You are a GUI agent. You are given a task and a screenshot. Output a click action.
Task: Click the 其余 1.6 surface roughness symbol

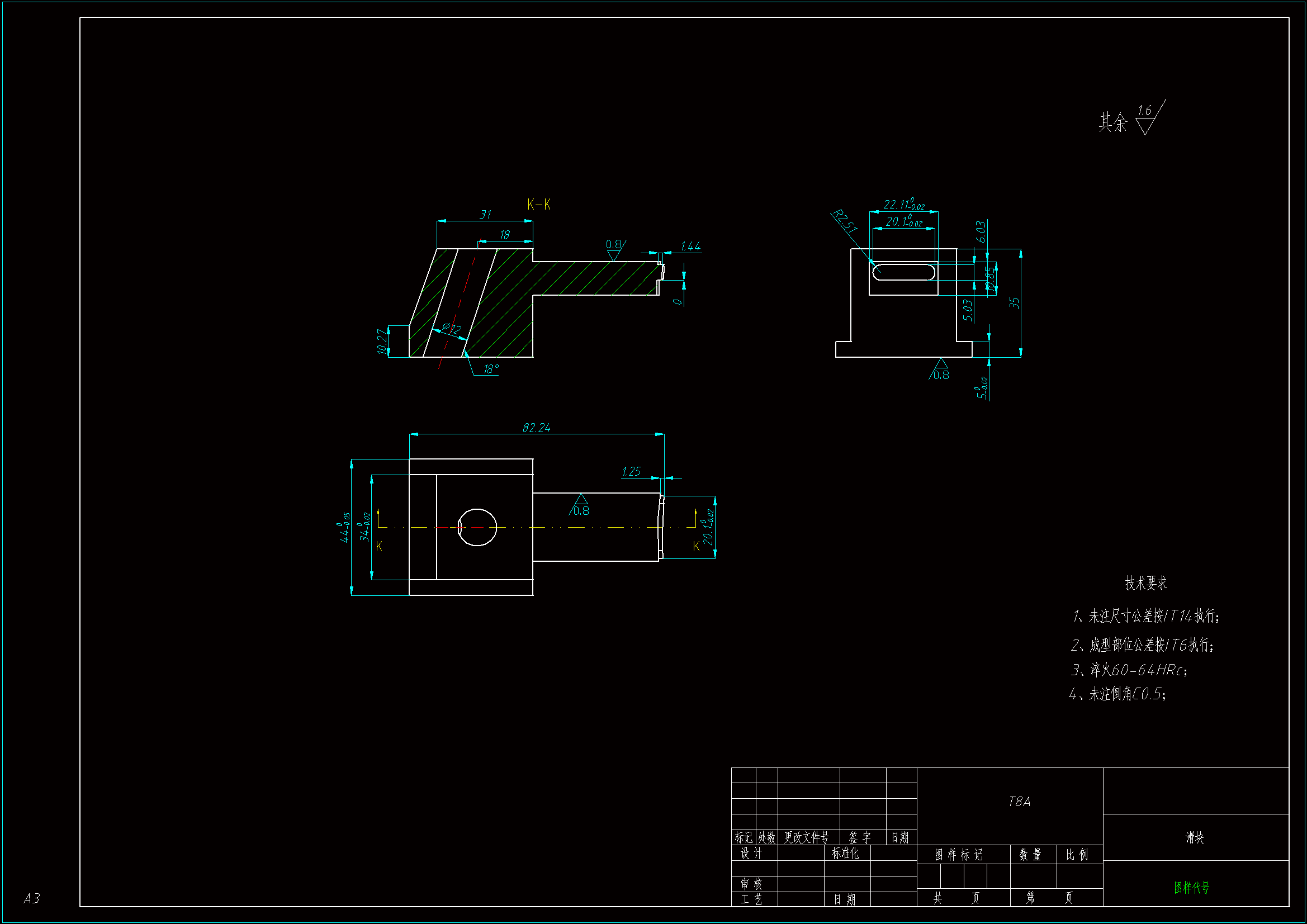click(x=1145, y=121)
